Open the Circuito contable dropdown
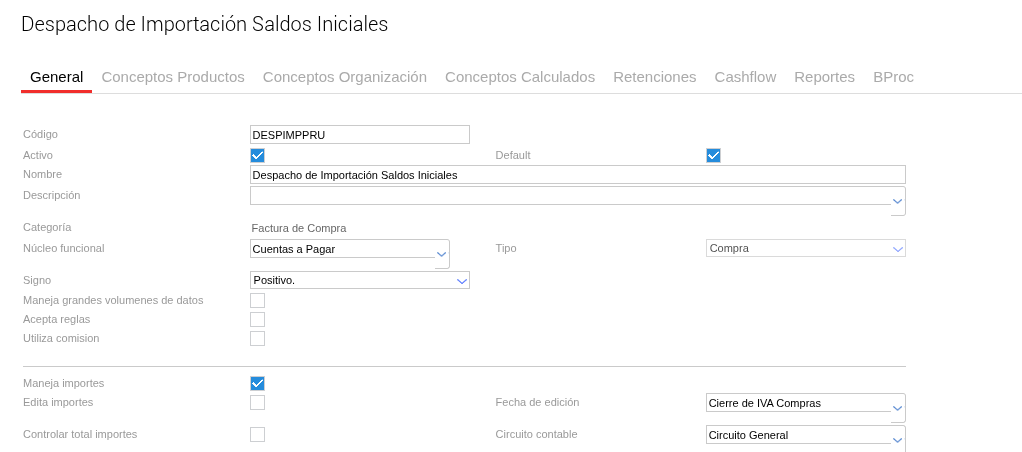 tap(897, 438)
